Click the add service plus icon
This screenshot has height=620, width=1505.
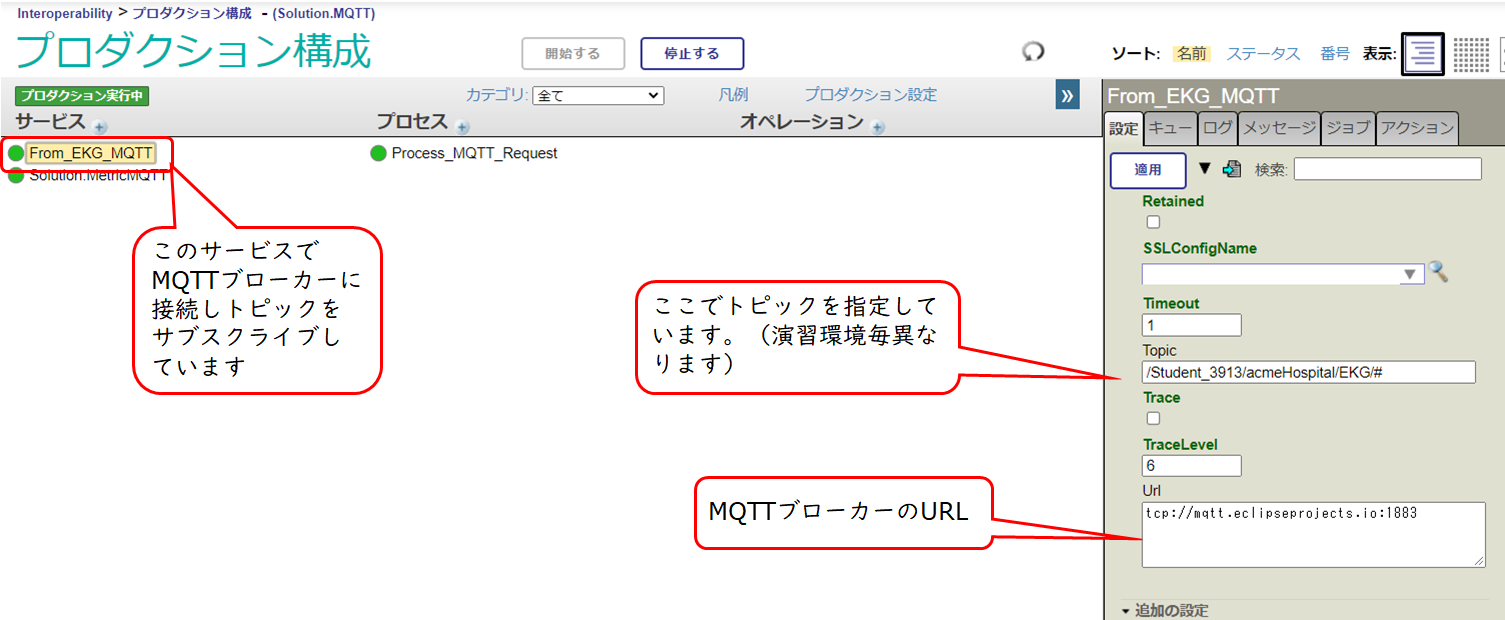[x=99, y=127]
